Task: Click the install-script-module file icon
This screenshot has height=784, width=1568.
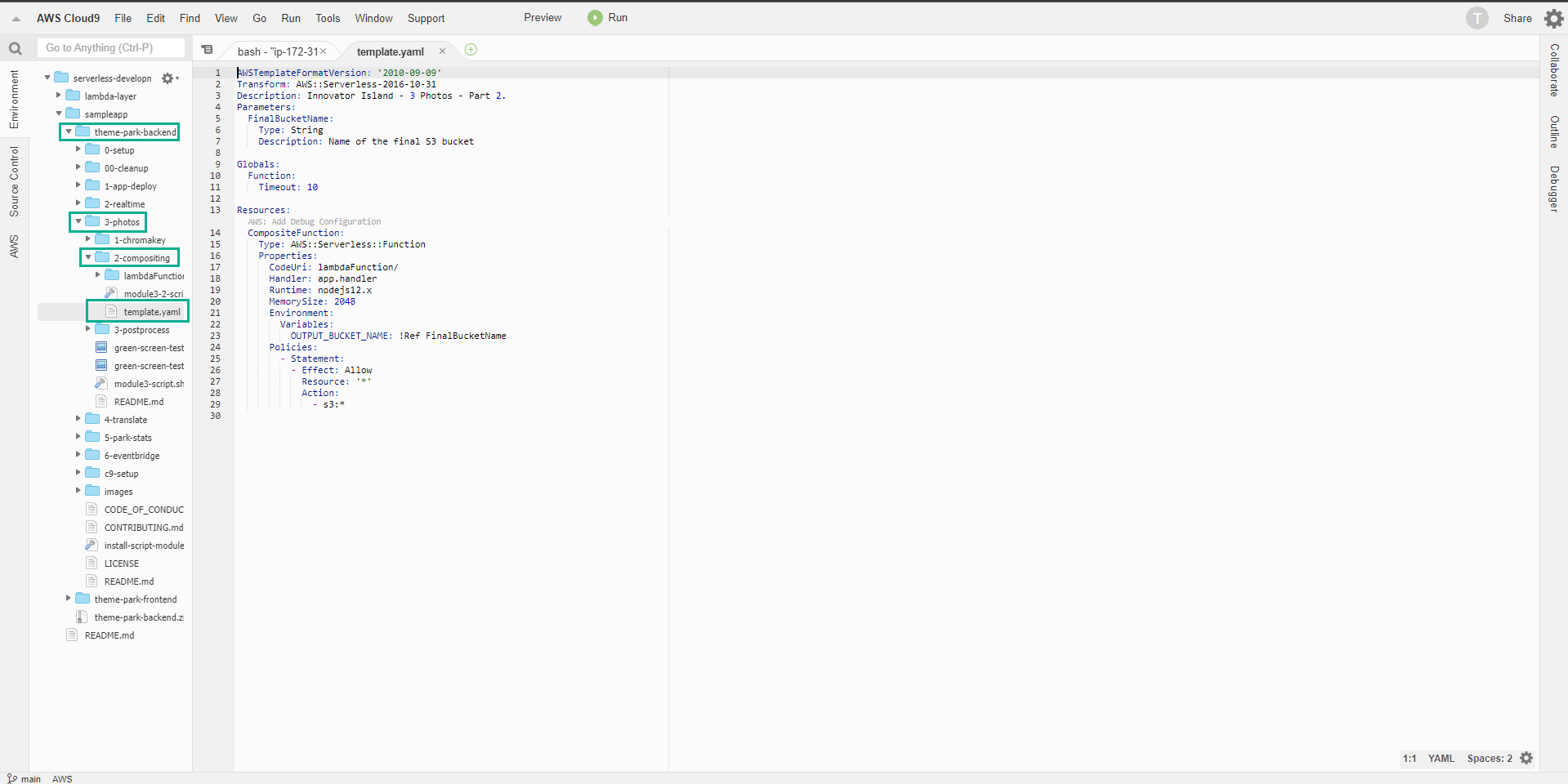Action: pos(92,545)
